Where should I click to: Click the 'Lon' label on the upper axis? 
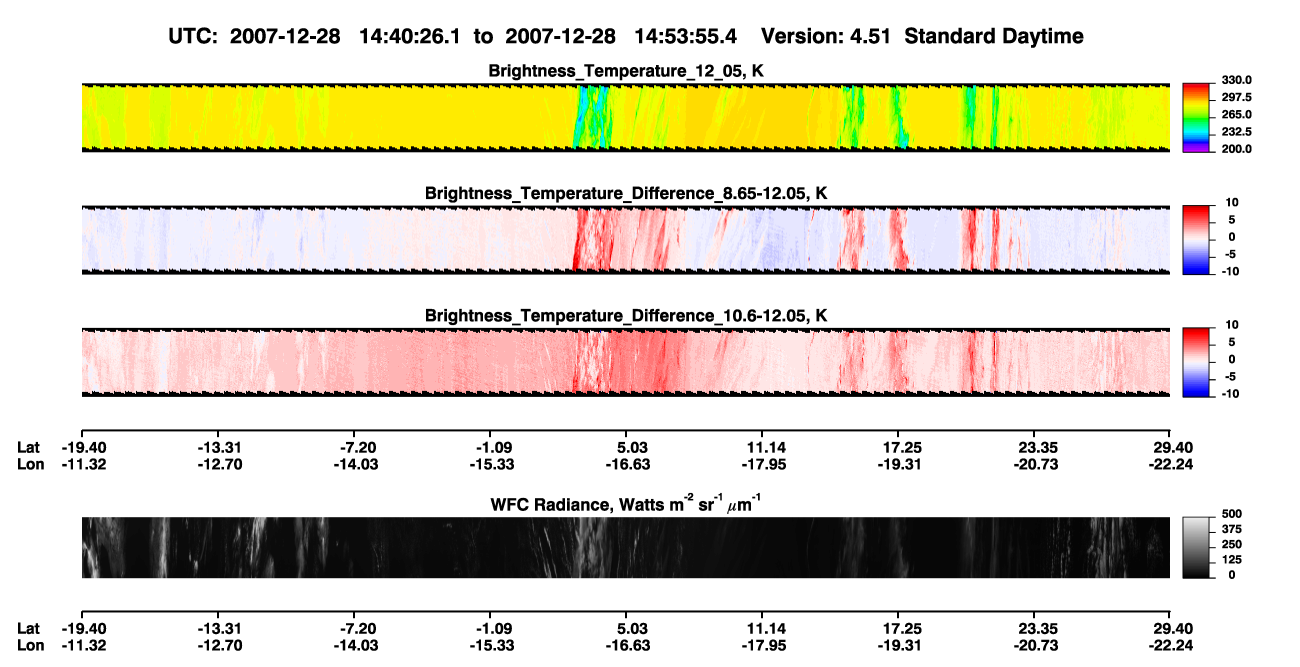tap(31, 464)
